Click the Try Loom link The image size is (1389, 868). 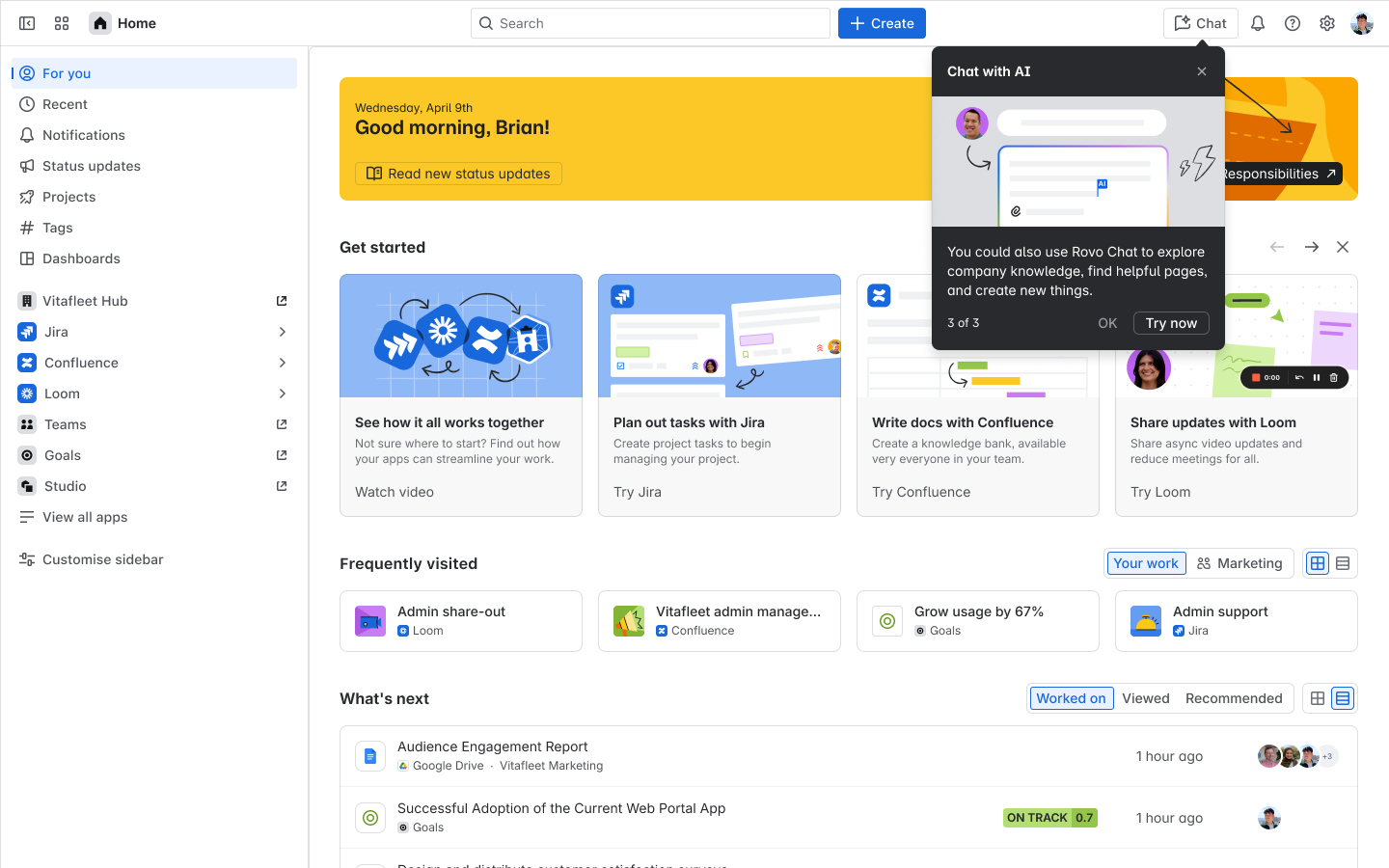coord(1160,492)
